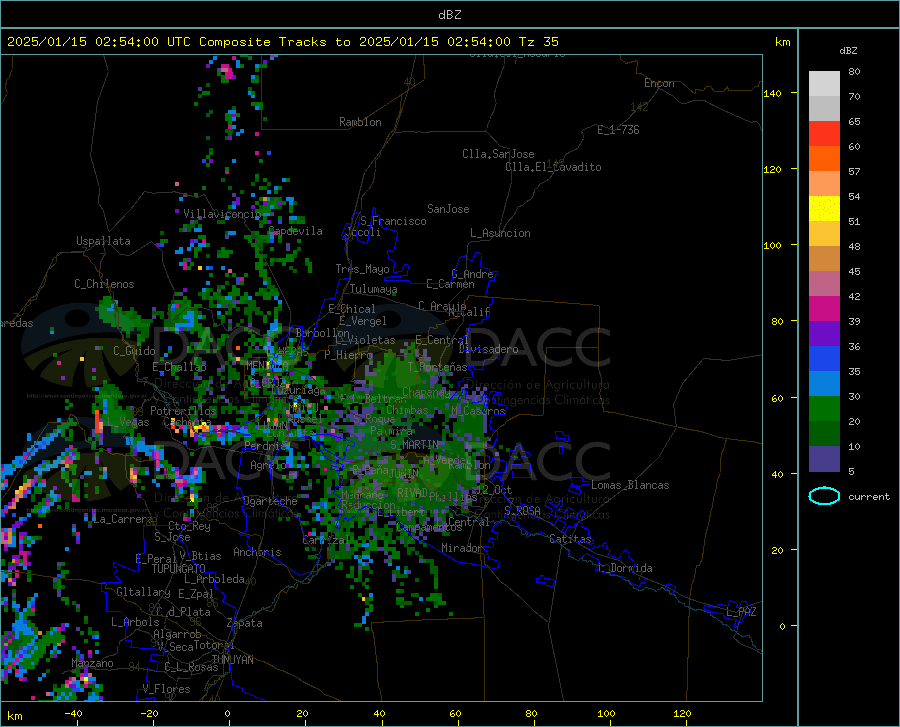Viewport: 900px width, 727px height.
Task: Click the 'L_Vegas' map label
Action: click(x=128, y=422)
